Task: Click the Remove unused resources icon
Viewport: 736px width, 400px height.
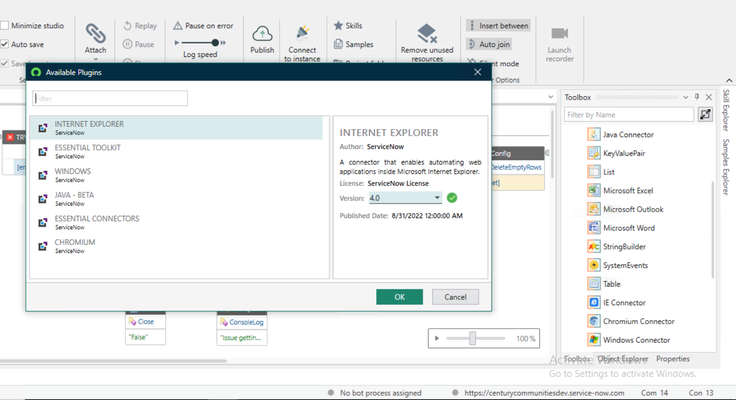Action: click(x=427, y=33)
